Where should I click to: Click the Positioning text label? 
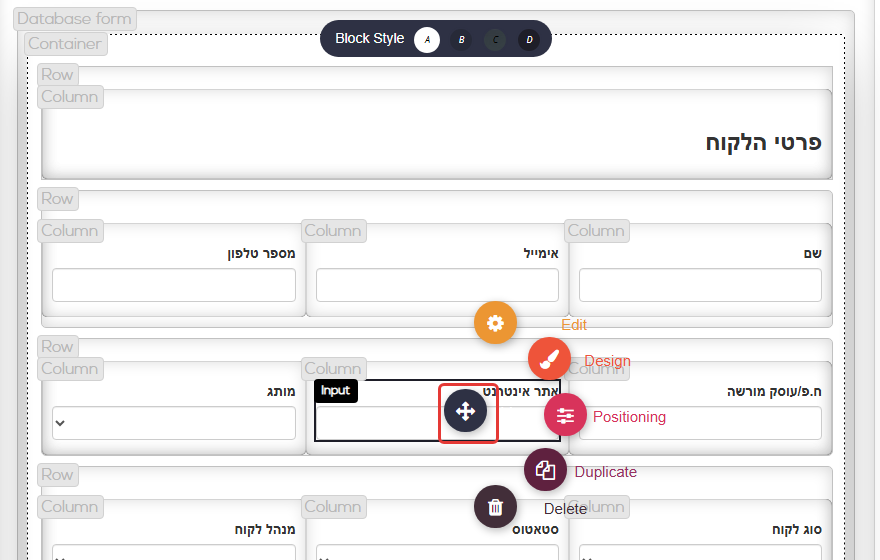pyautogui.click(x=629, y=417)
